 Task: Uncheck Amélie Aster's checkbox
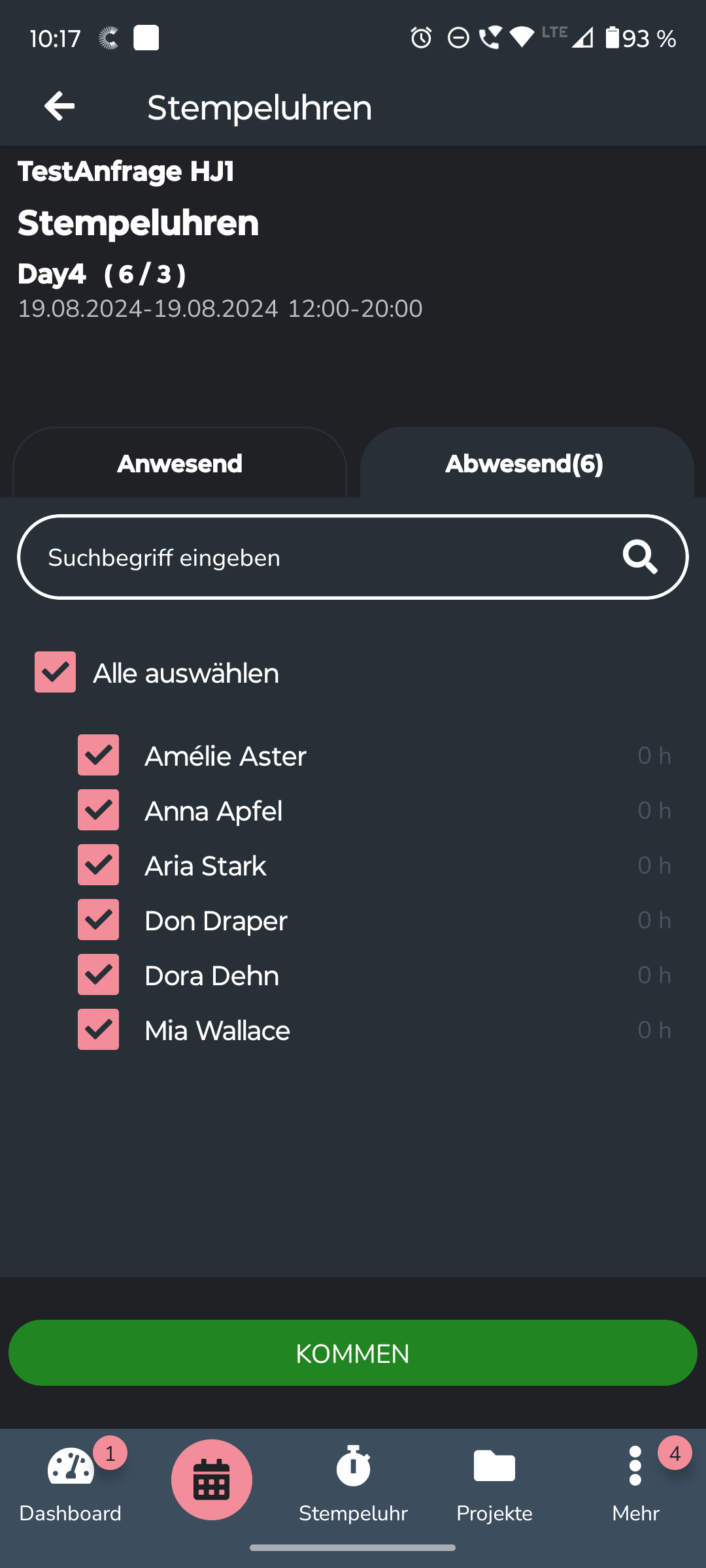tap(99, 755)
